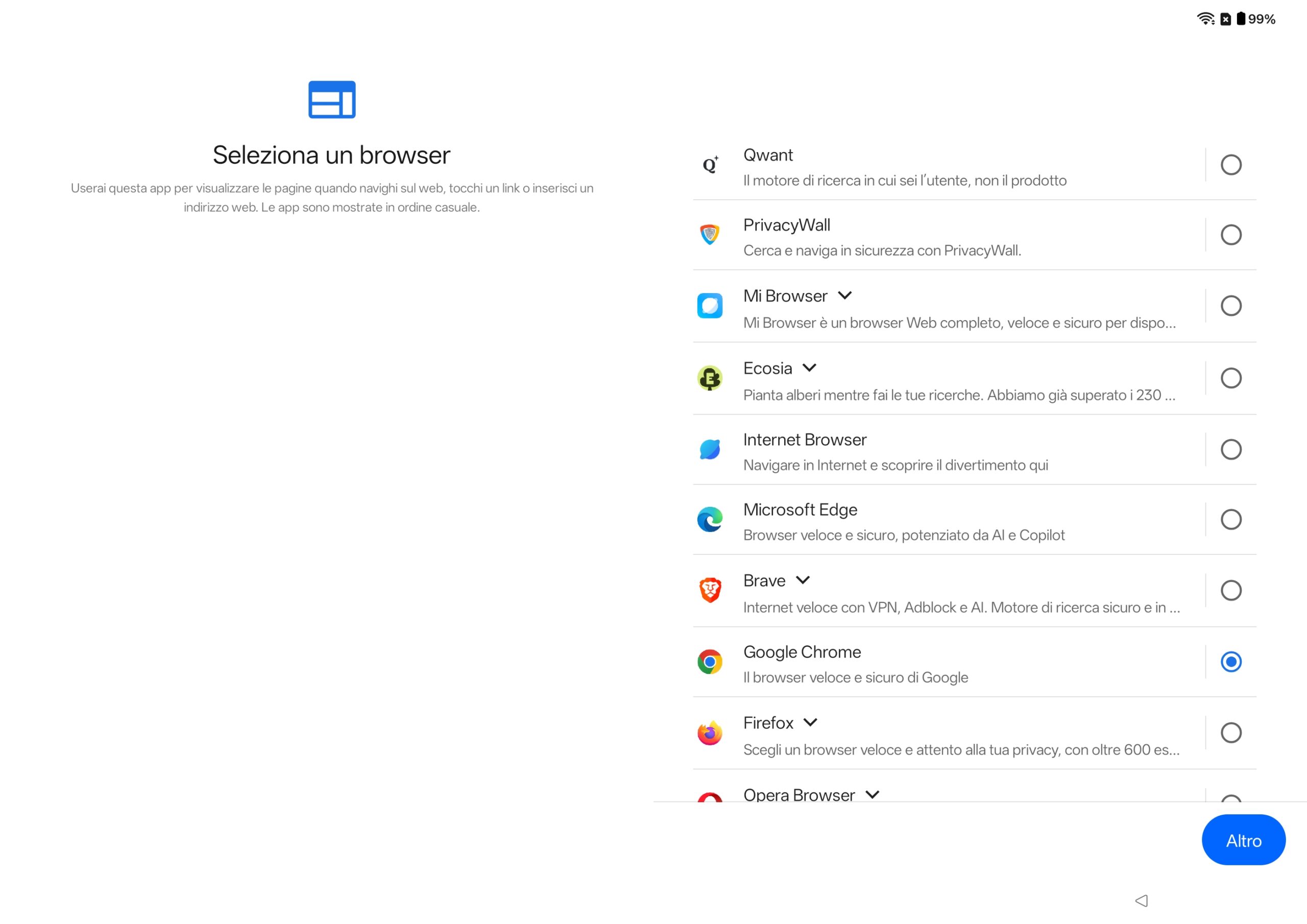Expand the Ecosia description chevron

810,368
